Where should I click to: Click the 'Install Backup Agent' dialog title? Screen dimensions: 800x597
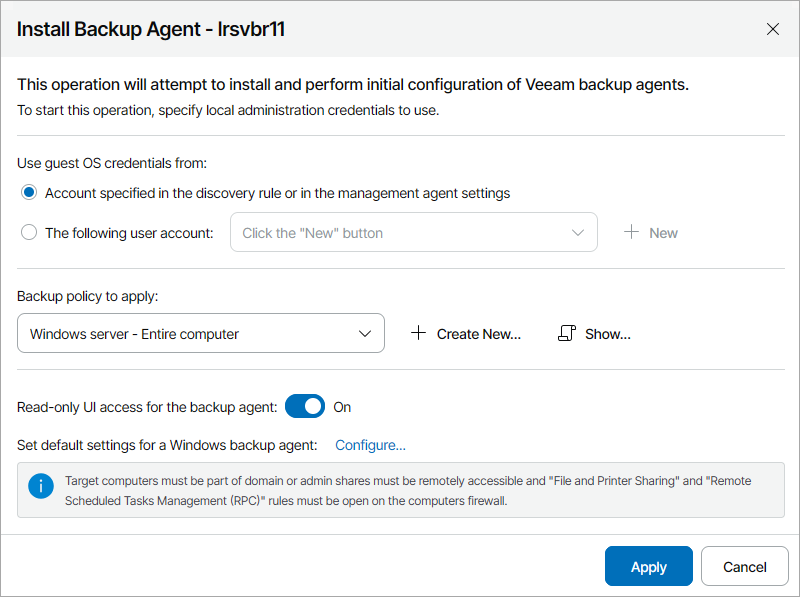click(151, 29)
